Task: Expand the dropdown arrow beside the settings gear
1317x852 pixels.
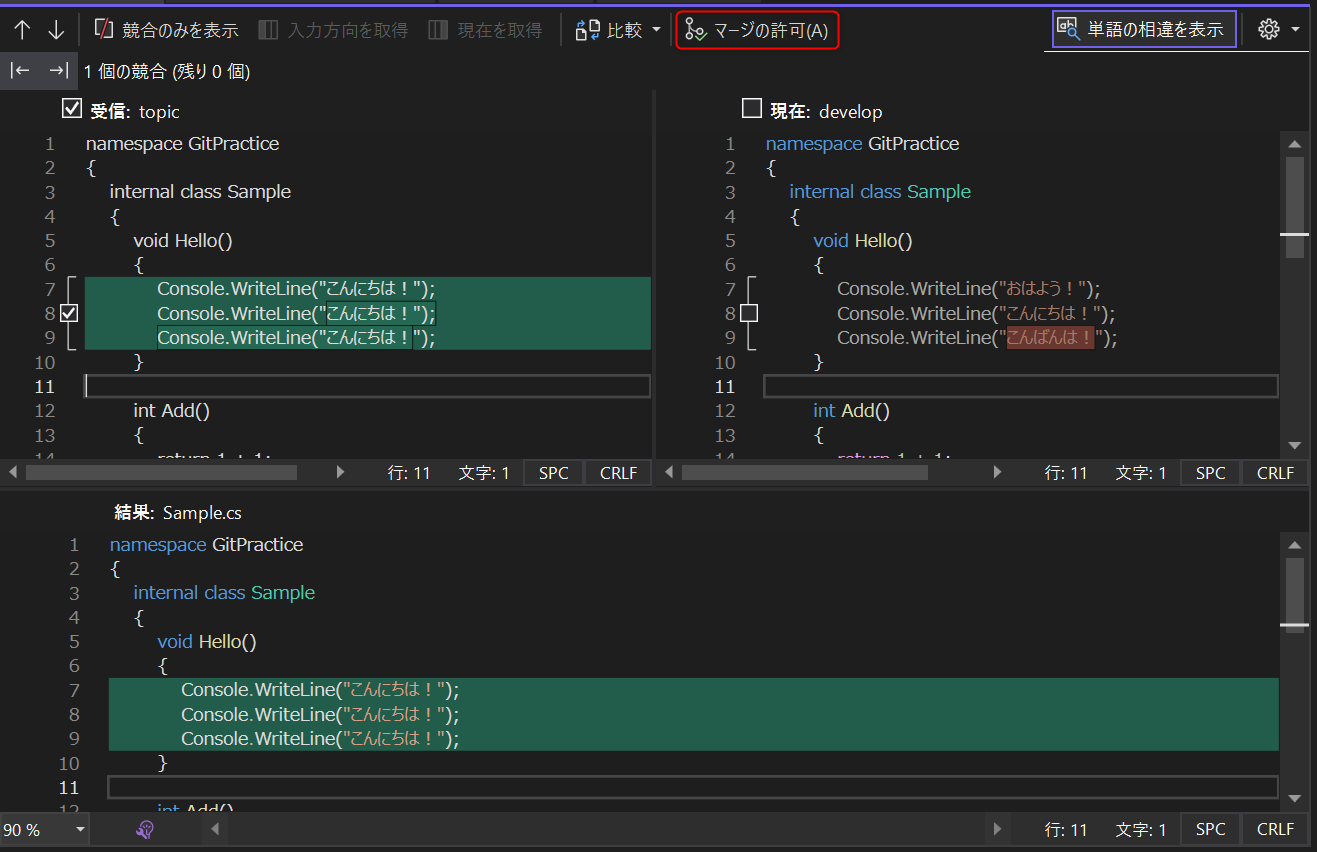Action: pyautogui.click(x=1296, y=30)
